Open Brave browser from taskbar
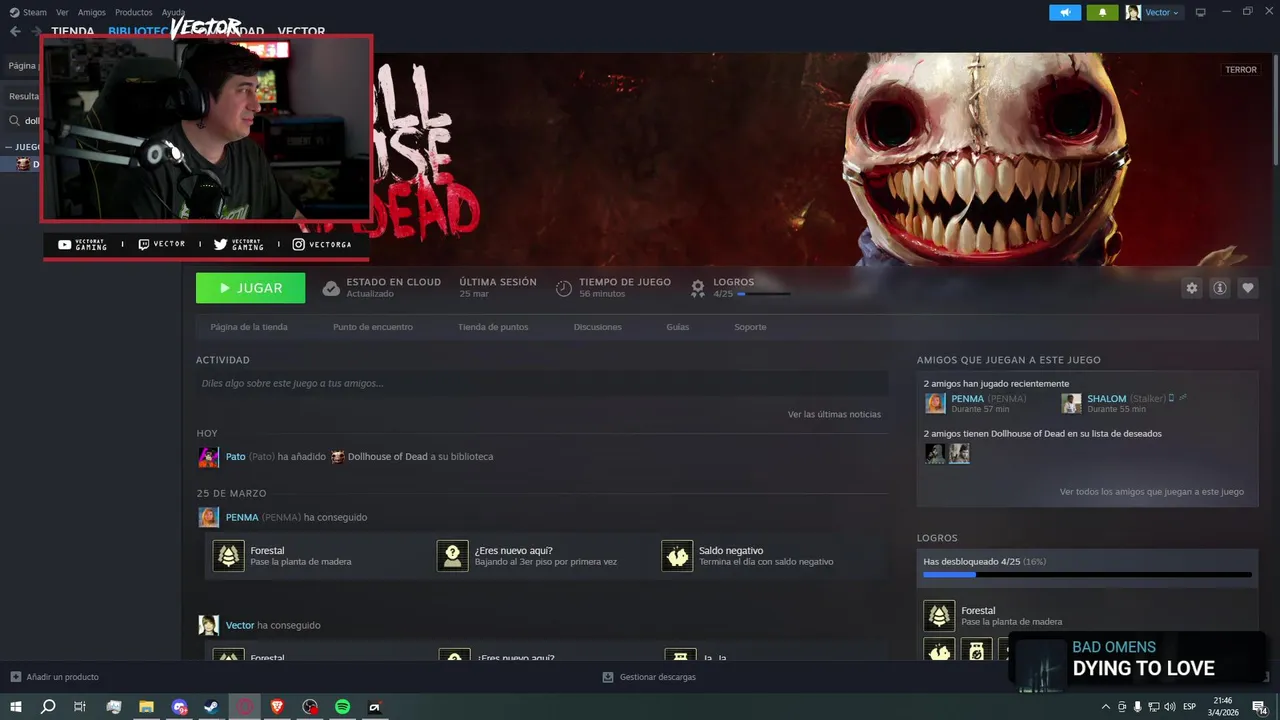The image size is (1280, 720). pos(277,707)
